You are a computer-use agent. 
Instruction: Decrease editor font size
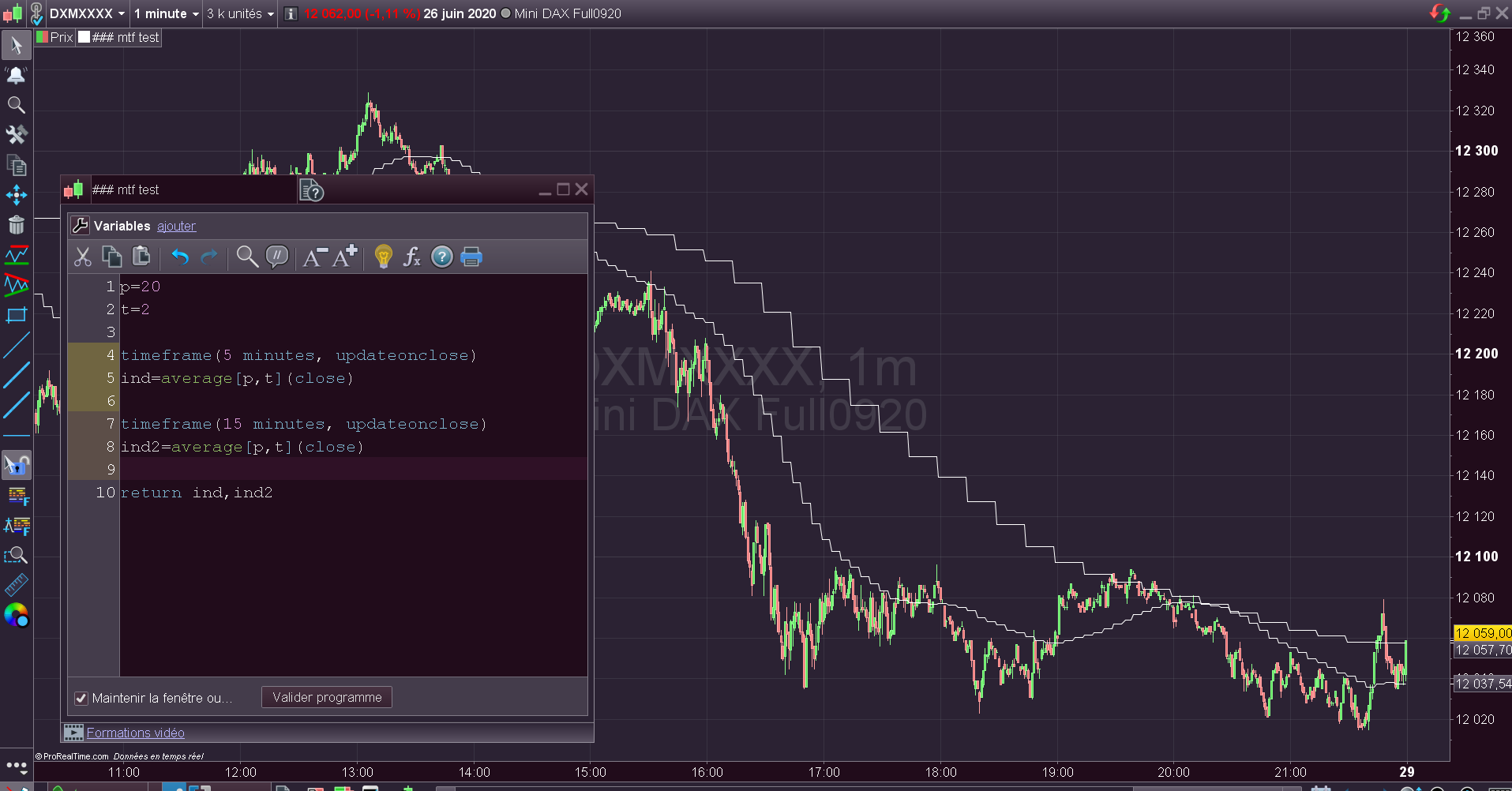[315, 257]
